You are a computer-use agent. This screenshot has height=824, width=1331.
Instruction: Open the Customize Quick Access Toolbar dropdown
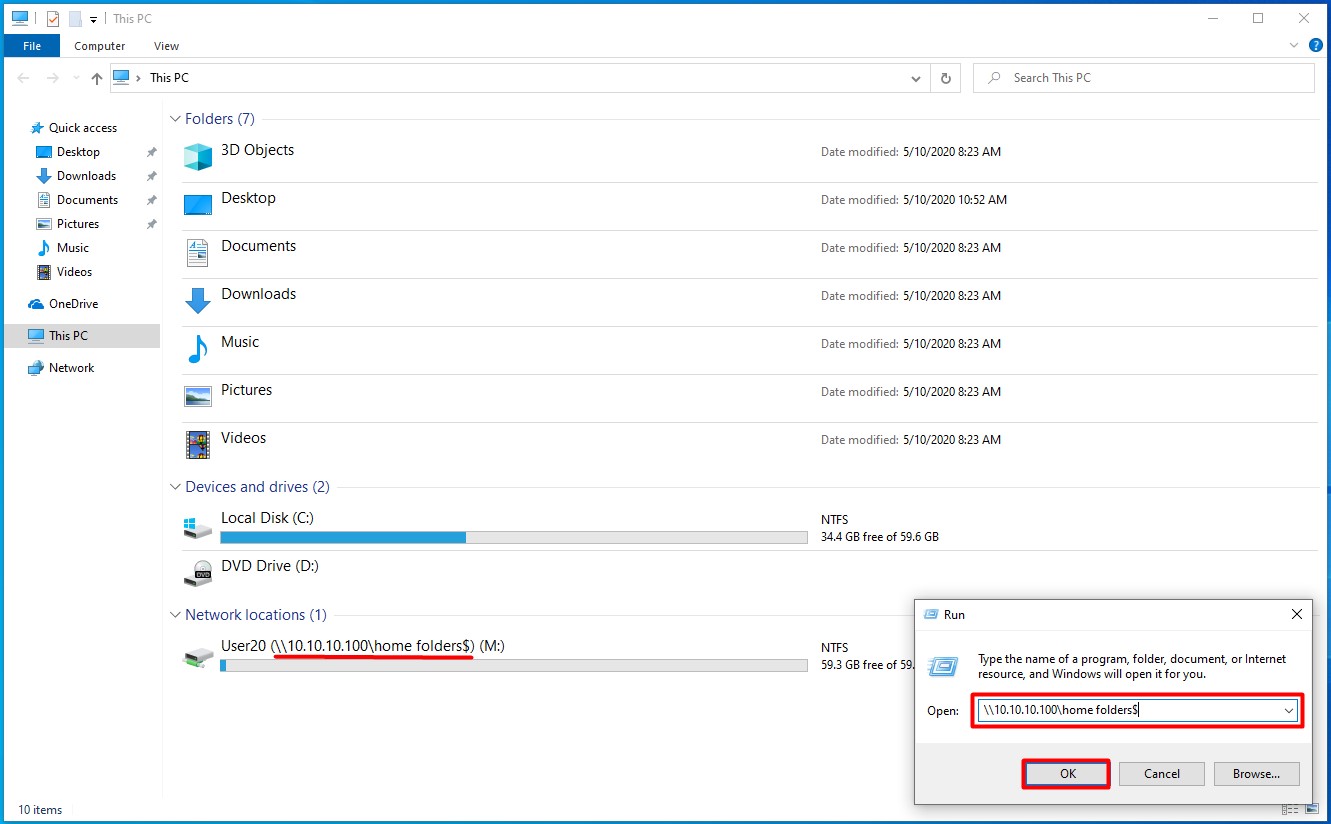coord(93,19)
